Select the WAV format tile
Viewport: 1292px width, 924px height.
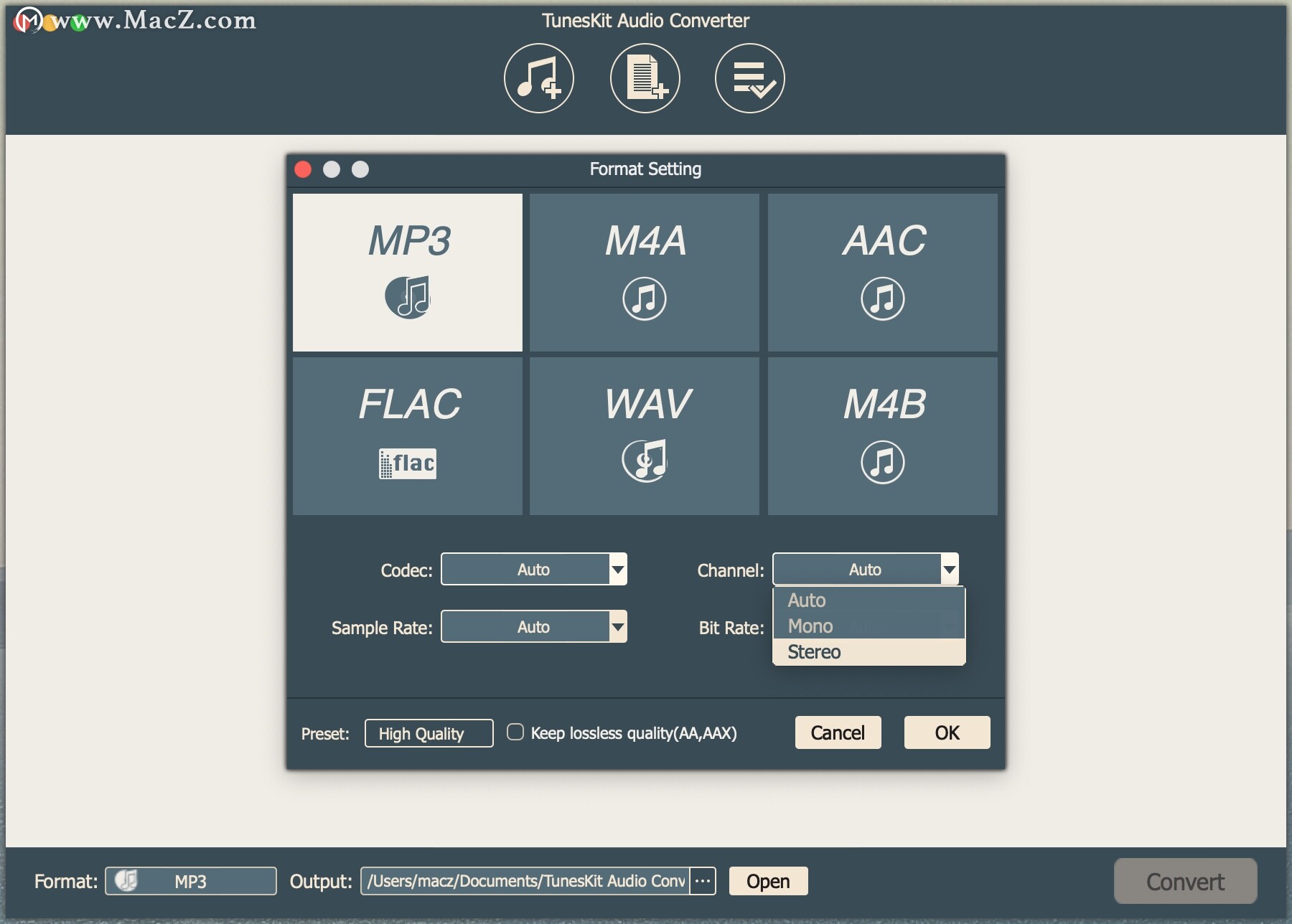[x=645, y=436]
